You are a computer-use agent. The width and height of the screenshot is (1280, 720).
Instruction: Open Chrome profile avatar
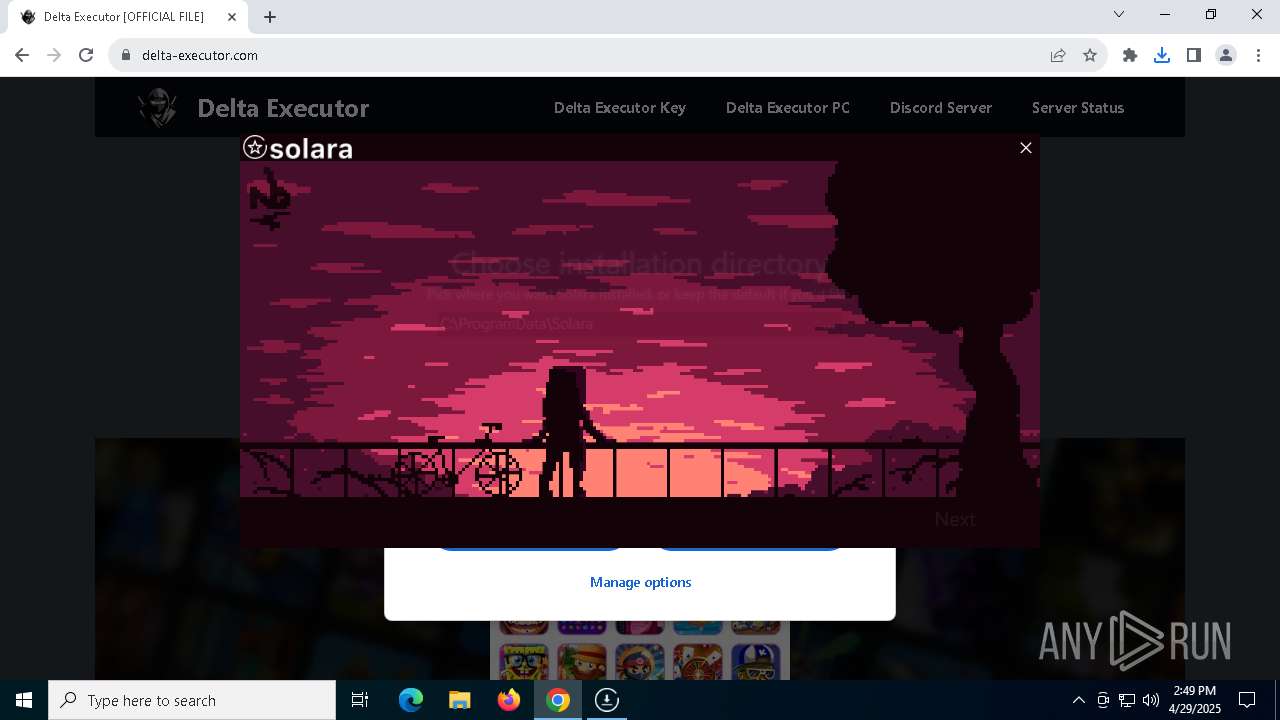tap(1226, 55)
